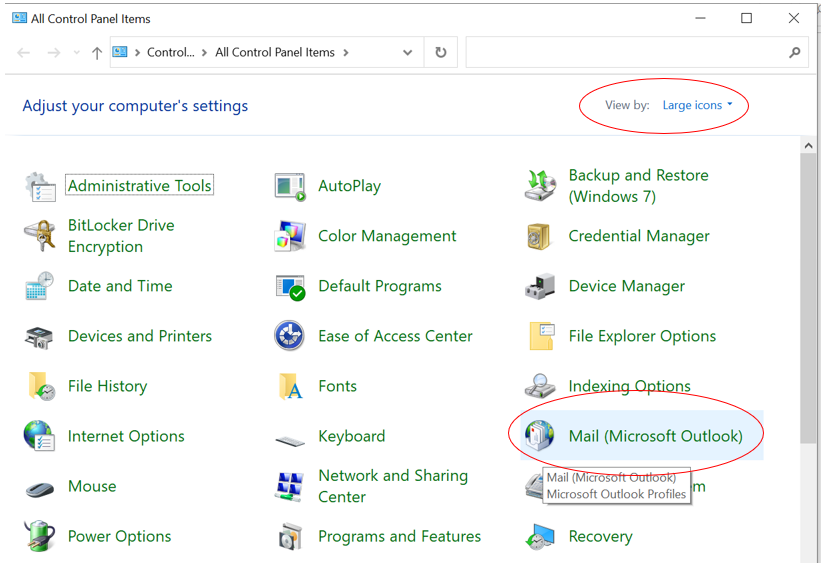Image resolution: width=824 pixels, height=568 pixels.
Task: Click the Device Manager icon
Action: (540, 286)
